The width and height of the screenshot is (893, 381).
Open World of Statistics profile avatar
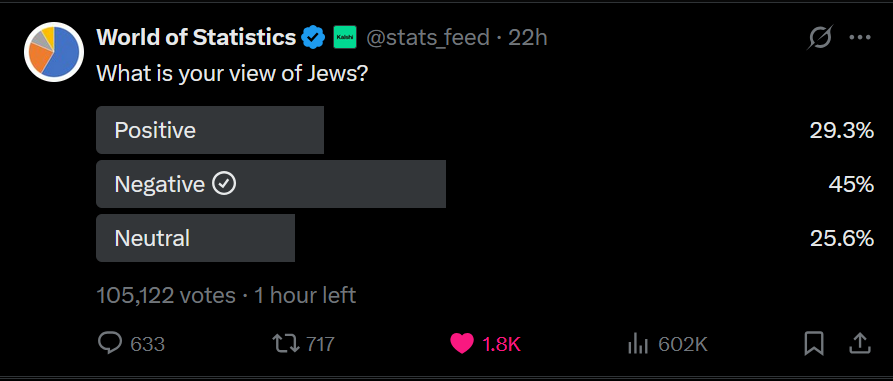coord(54,52)
